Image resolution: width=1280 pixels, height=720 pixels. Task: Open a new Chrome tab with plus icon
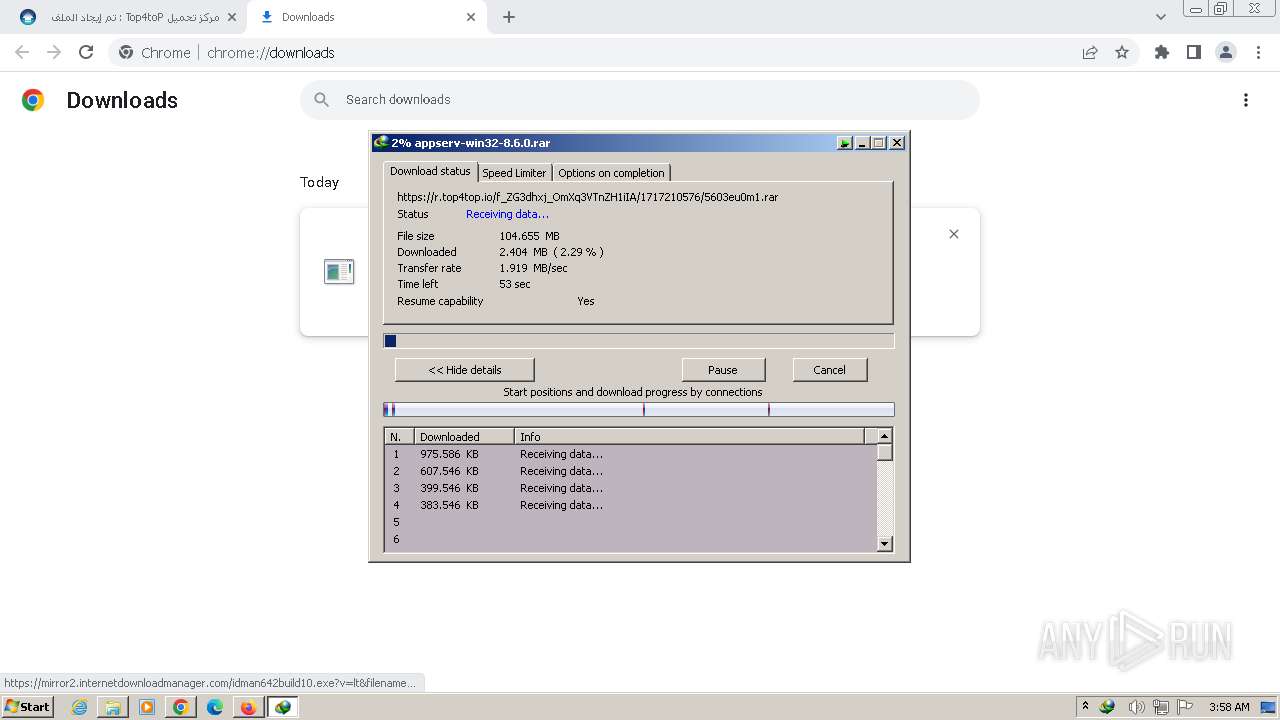pyautogui.click(x=509, y=17)
